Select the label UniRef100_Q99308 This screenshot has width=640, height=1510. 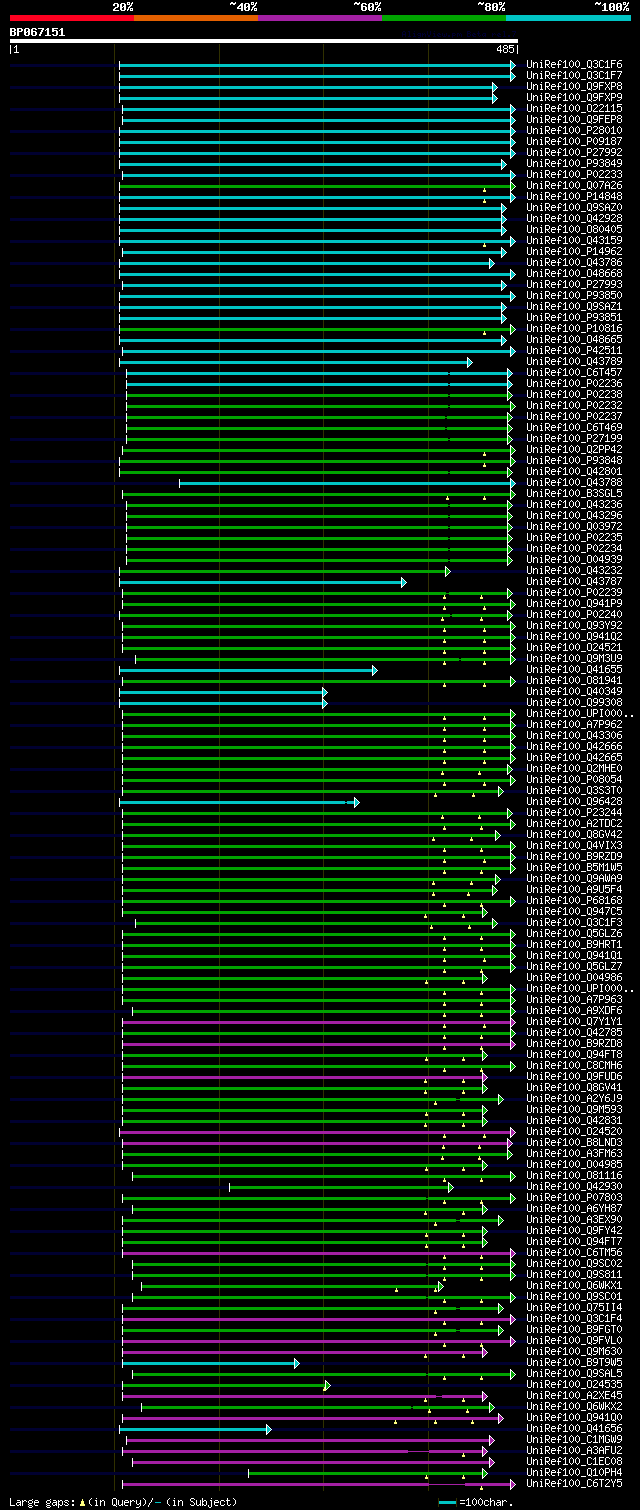(x=575, y=703)
